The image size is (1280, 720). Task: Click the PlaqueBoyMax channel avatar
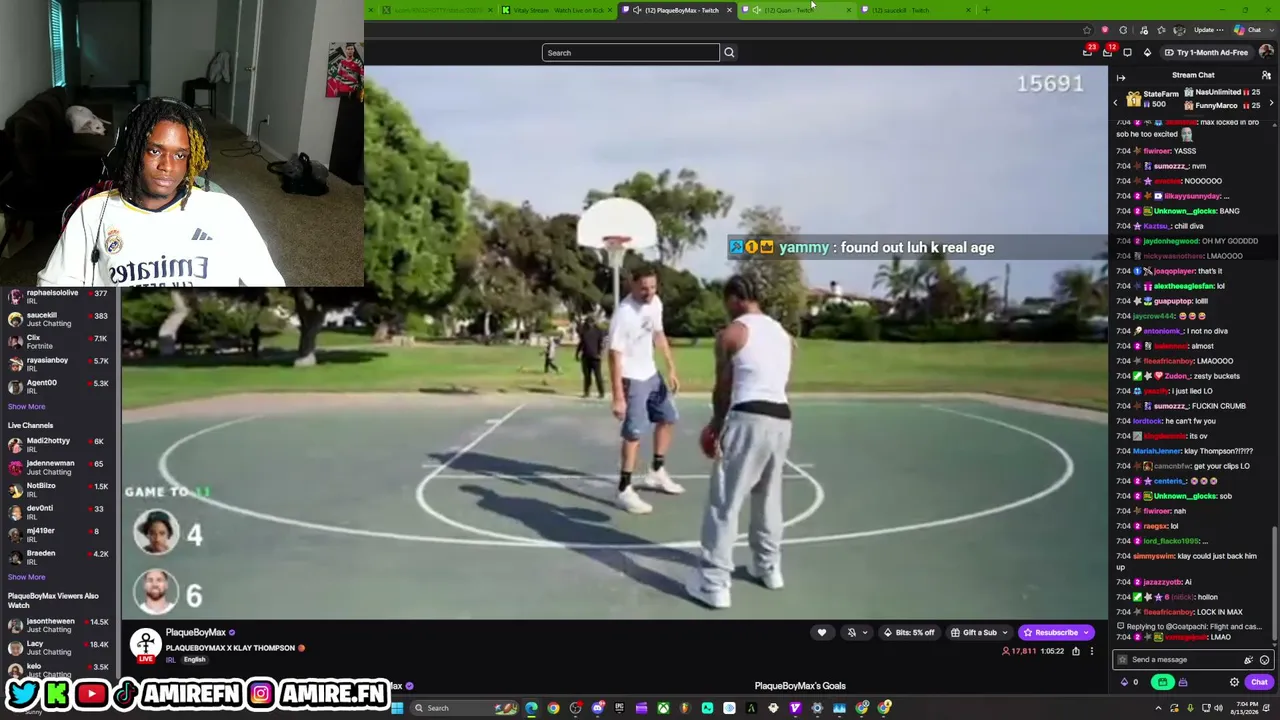(146, 644)
